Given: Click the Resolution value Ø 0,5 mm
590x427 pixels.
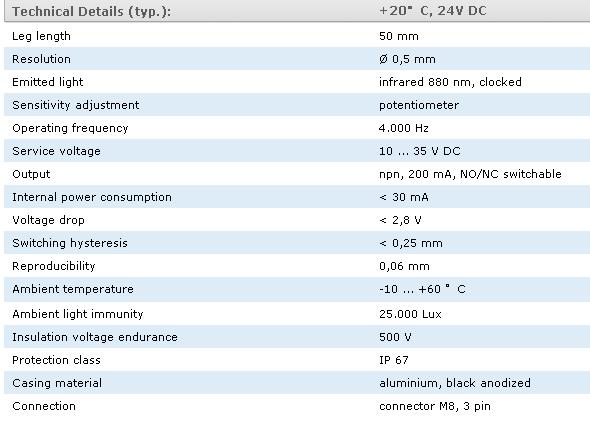Looking at the screenshot, I should tap(407, 59).
